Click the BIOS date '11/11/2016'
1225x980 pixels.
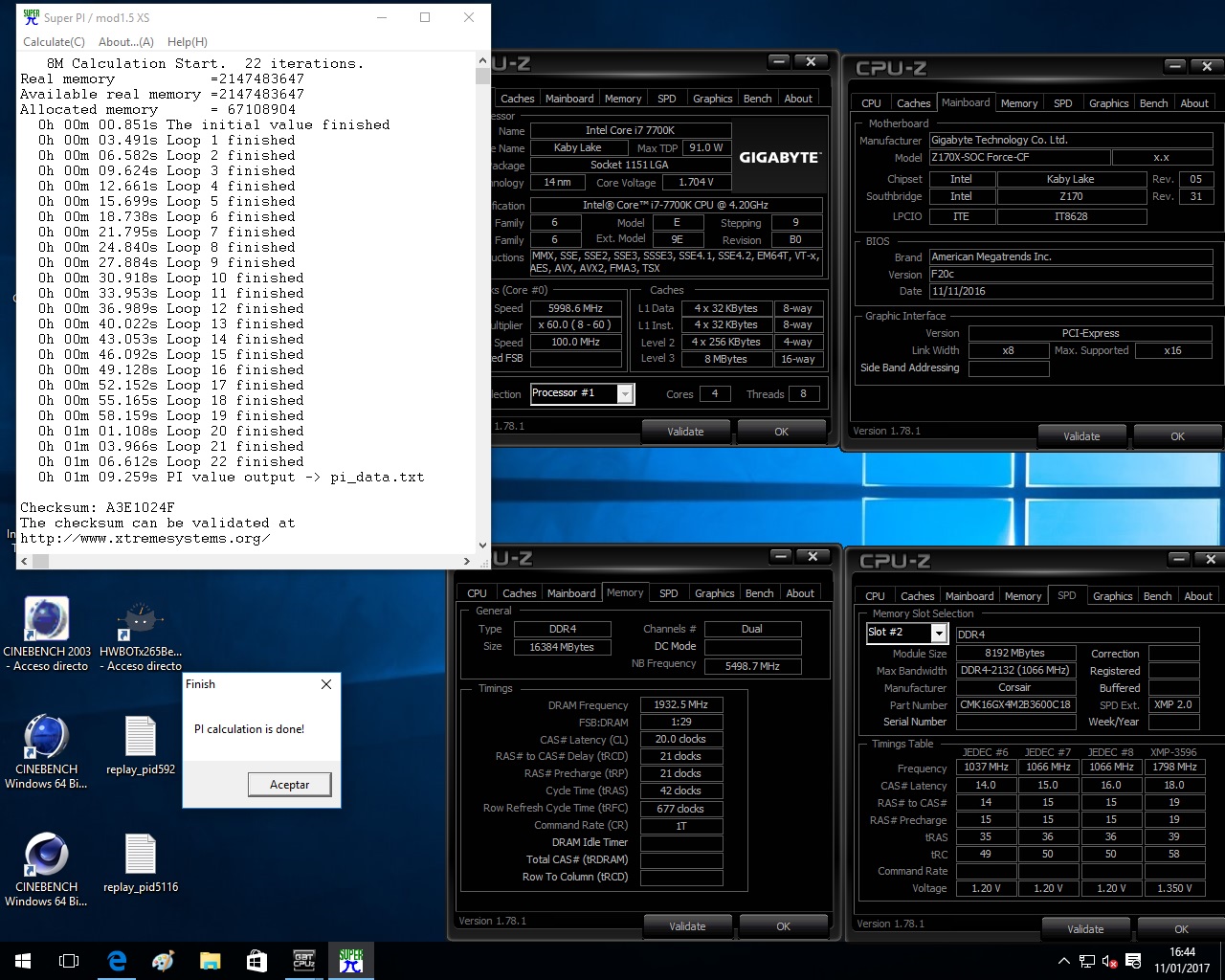coord(1071,291)
